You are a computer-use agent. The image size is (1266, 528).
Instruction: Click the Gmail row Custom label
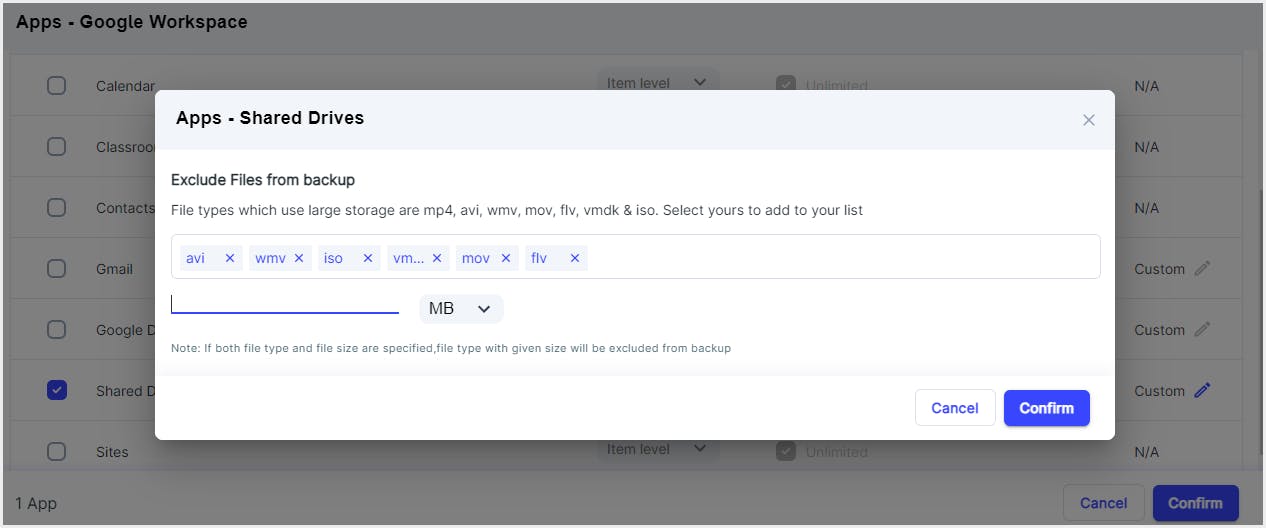pyautogui.click(x=1160, y=269)
